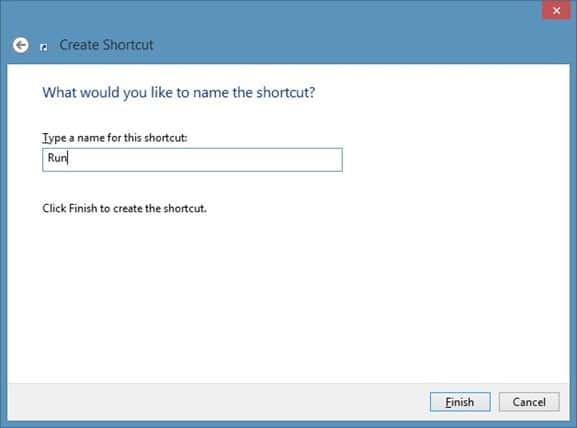This screenshot has width=577, height=428.
Task: Click the "What would you like to name" heading
Action: (178, 92)
